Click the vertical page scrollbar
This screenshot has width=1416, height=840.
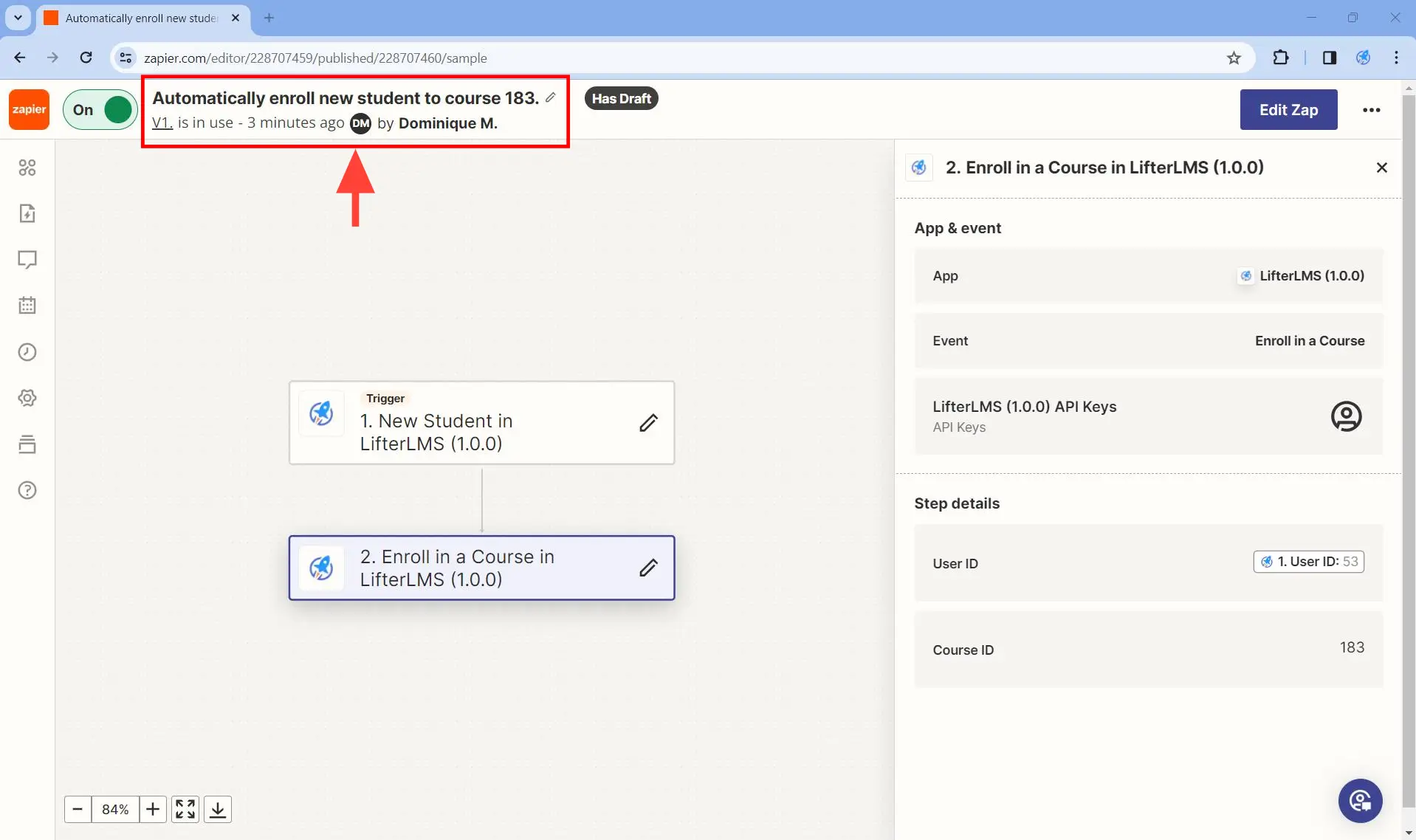point(1408,450)
